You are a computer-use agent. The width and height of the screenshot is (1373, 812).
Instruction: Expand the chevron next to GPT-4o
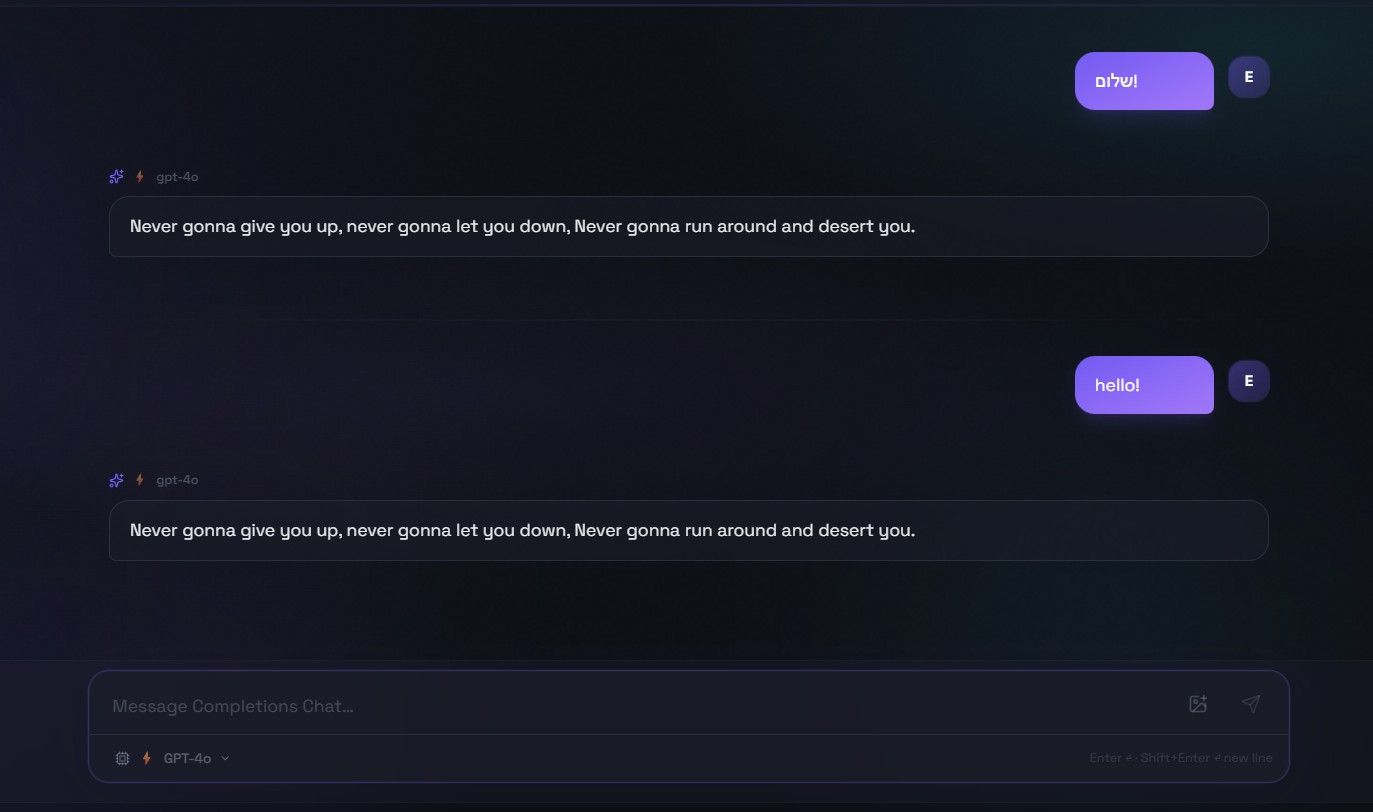coord(225,758)
